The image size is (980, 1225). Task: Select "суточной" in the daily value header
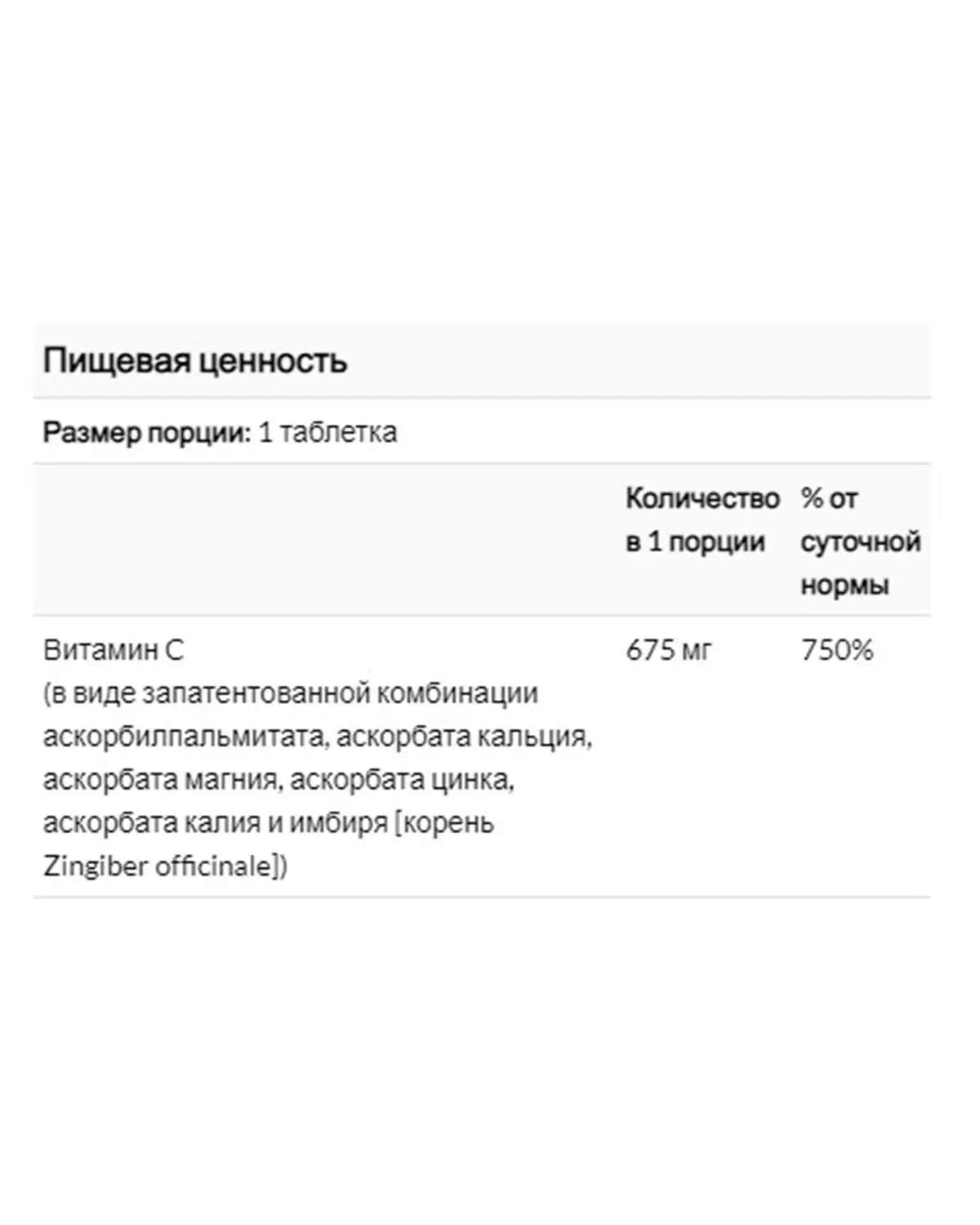click(860, 542)
